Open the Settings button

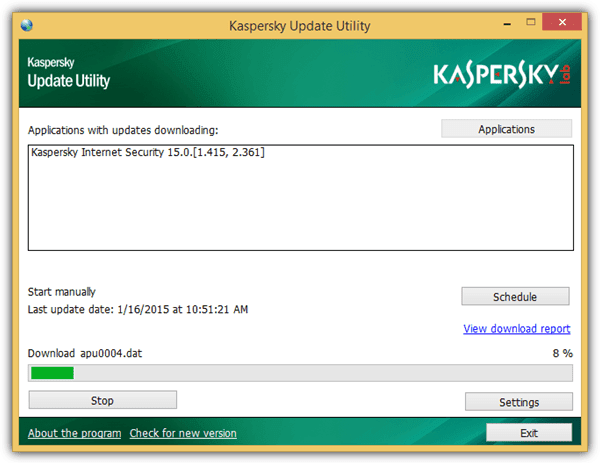point(519,402)
